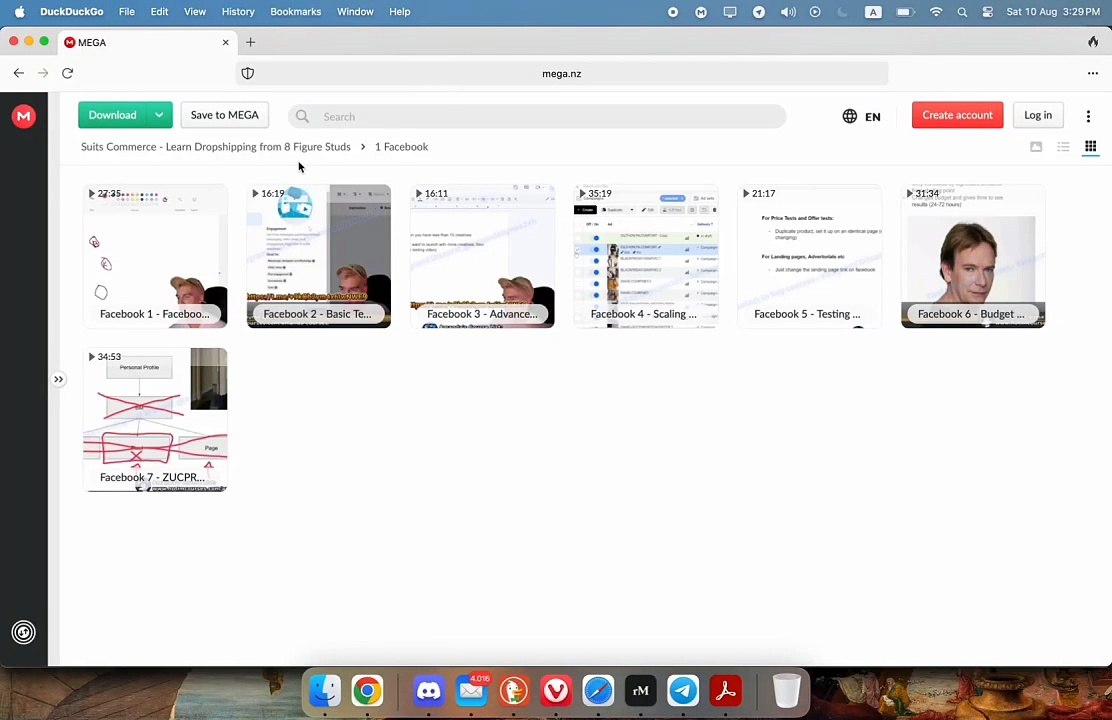Open Vivaldi from the Dock
1112x720 pixels.
pos(556,690)
